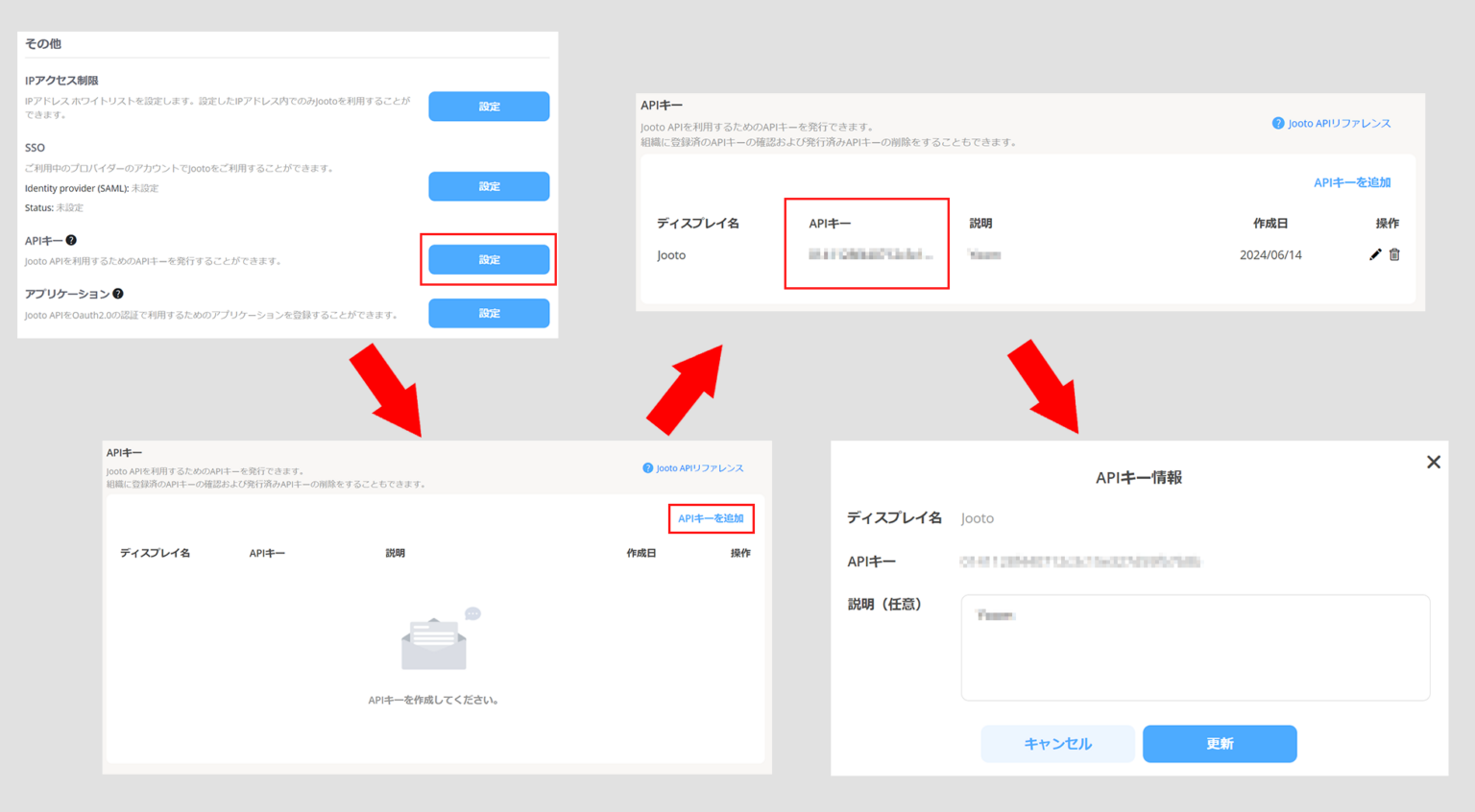This screenshot has height=812, width=1475.
Task: Click キャンセル in the APIキー情報 dialog
Action: click(x=1057, y=744)
